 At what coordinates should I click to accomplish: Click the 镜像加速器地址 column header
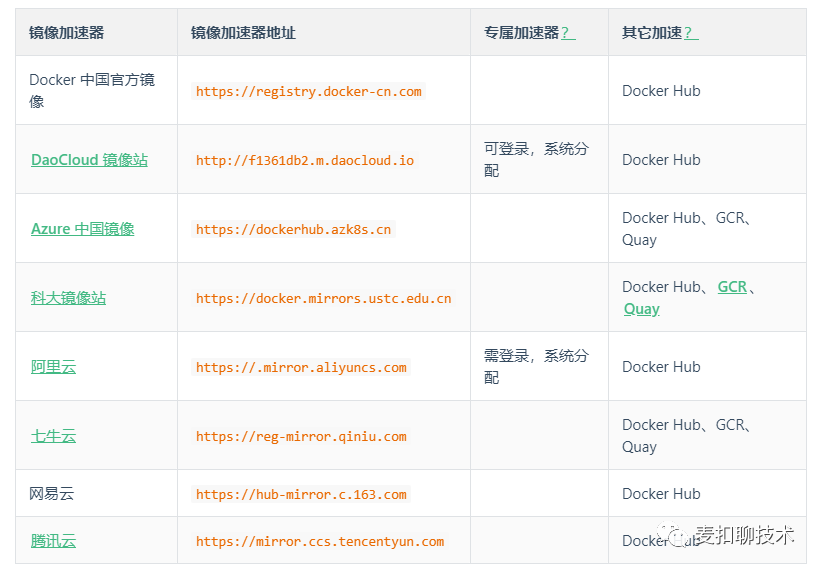(x=243, y=33)
